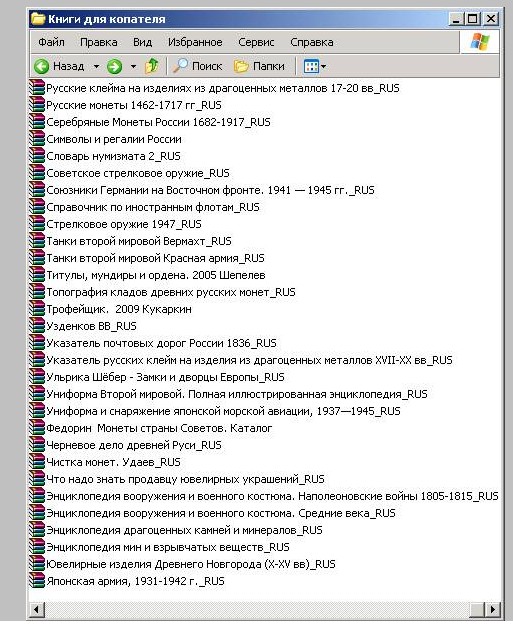Click the green Forward arrow icon
This screenshot has width=513, height=626.
click(114, 66)
